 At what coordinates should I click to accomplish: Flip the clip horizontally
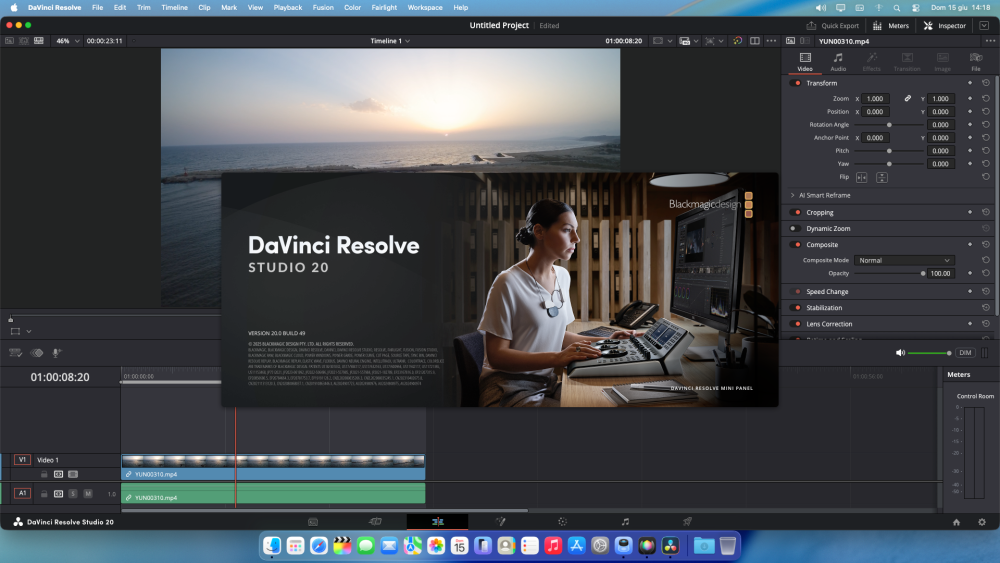(x=862, y=177)
